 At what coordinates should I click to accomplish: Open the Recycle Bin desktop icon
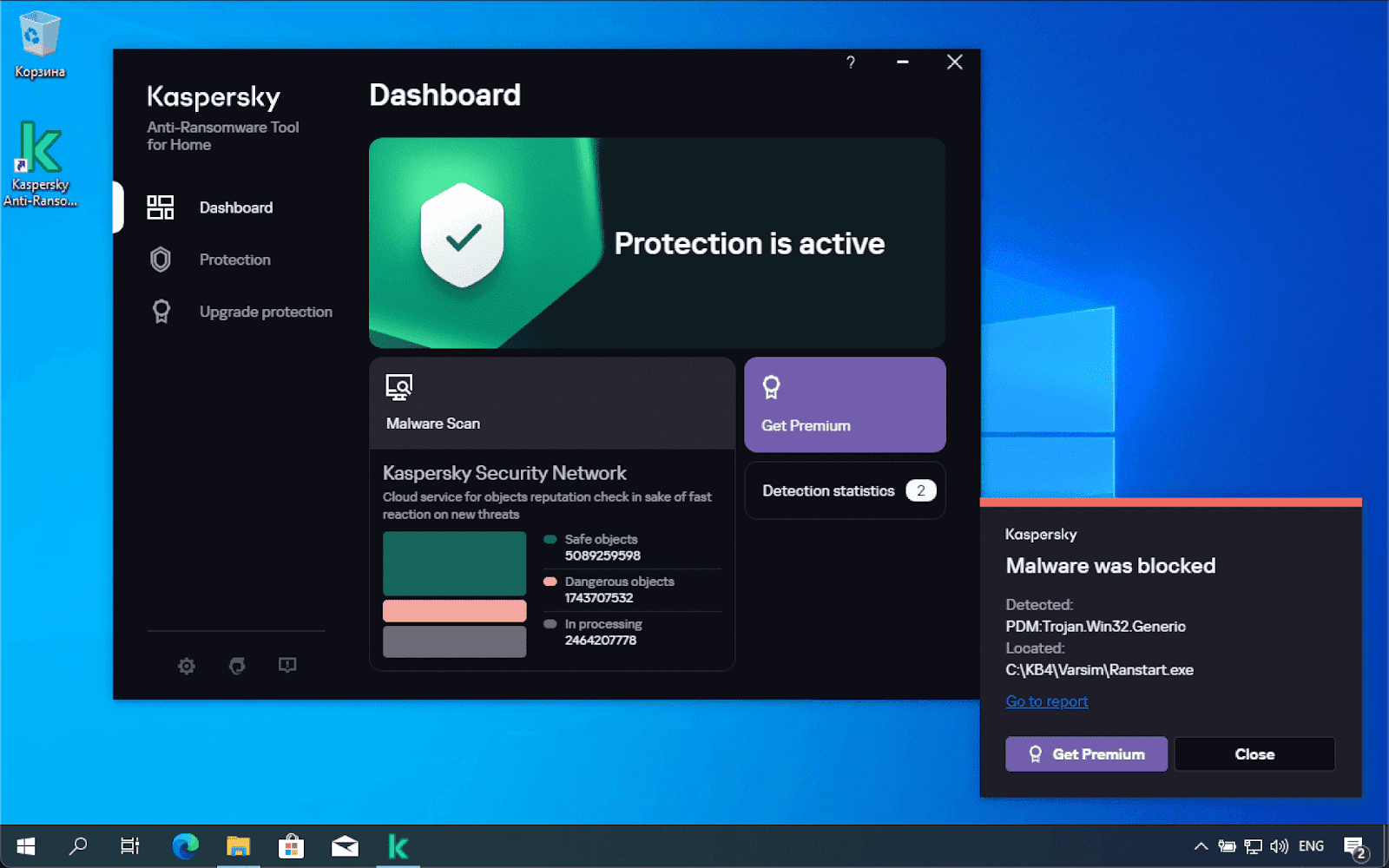[x=39, y=44]
